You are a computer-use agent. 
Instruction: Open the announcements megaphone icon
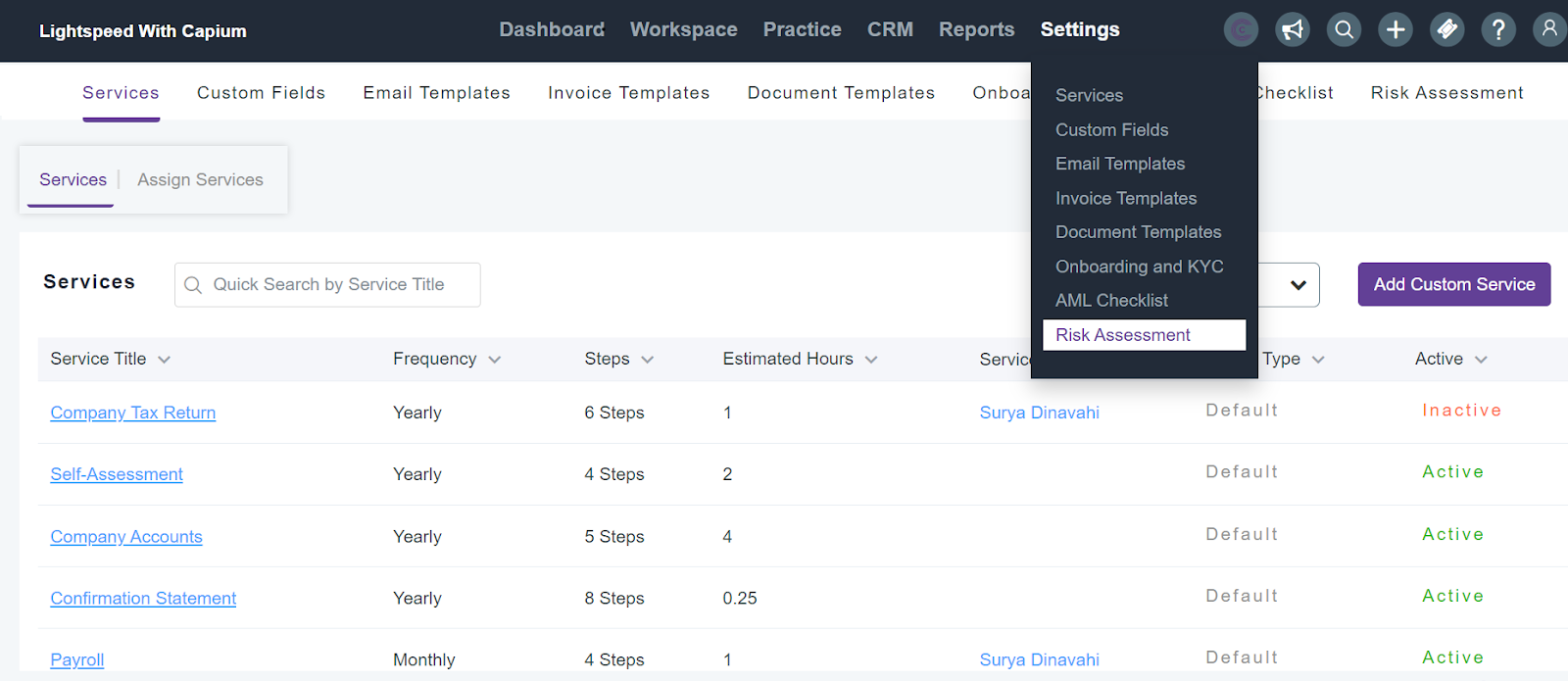click(x=1293, y=29)
